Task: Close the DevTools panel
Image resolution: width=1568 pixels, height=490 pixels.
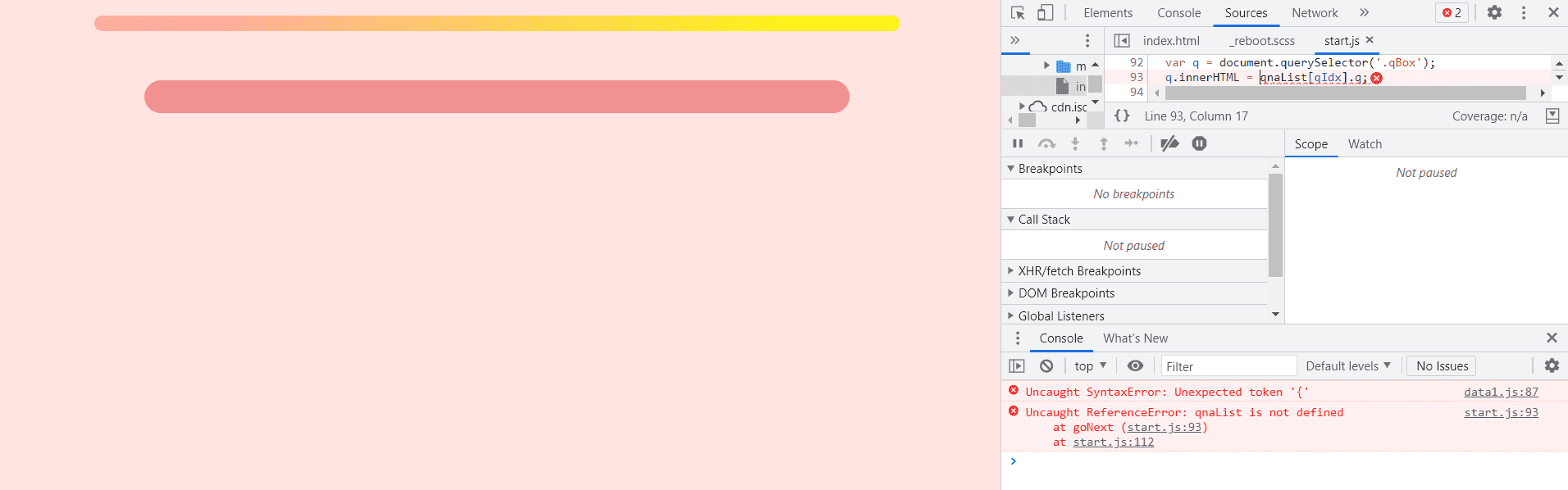Action: pyautogui.click(x=1553, y=12)
